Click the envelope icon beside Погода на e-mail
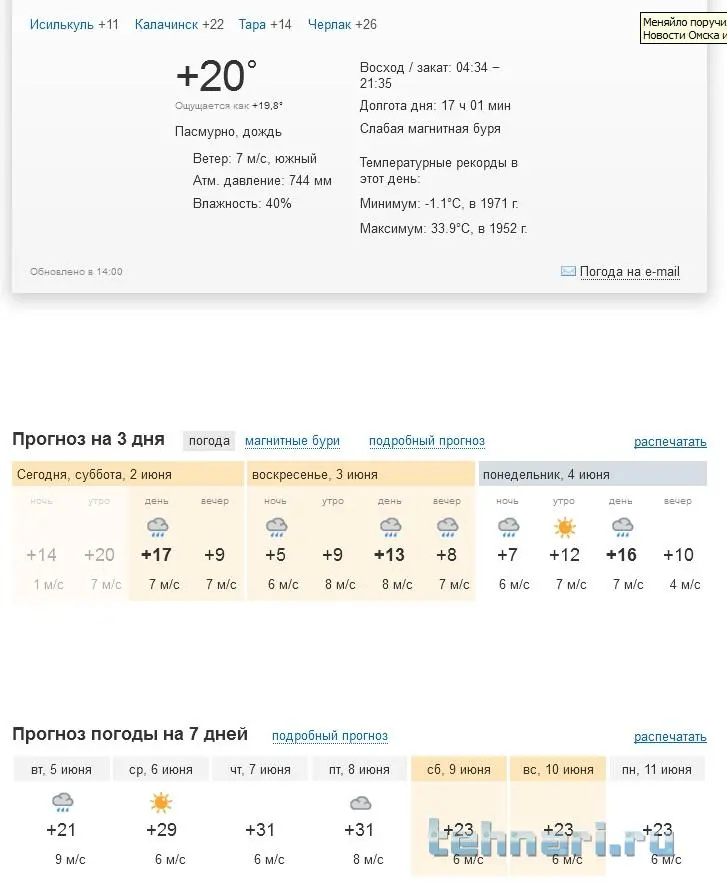This screenshot has width=727, height=889. pyautogui.click(x=568, y=271)
